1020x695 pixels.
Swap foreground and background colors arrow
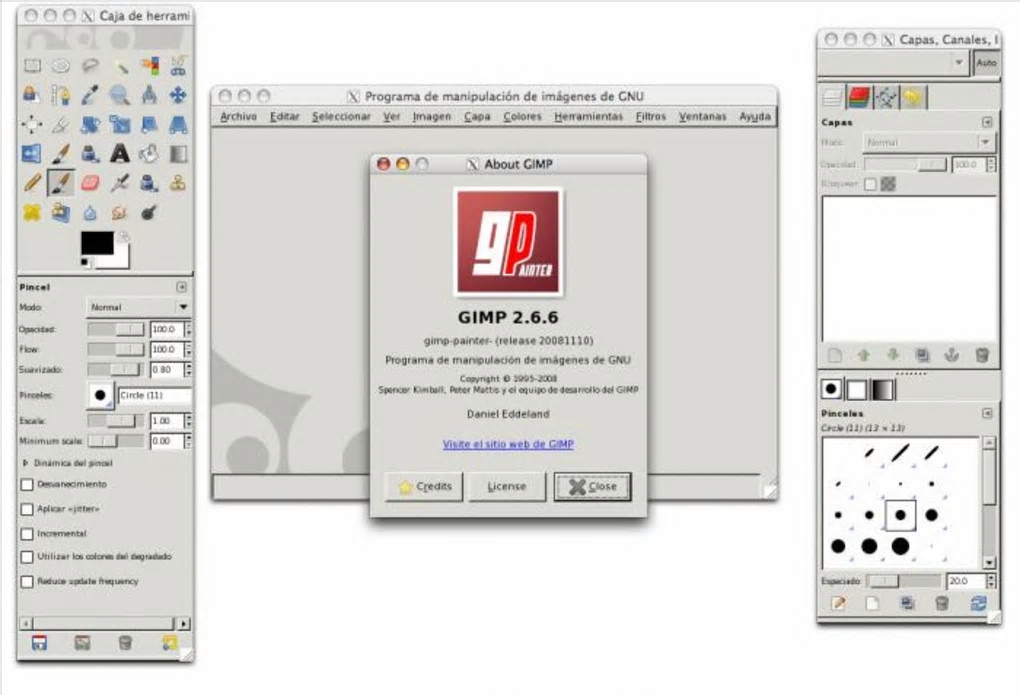pyautogui.click(x=124, y=236)
